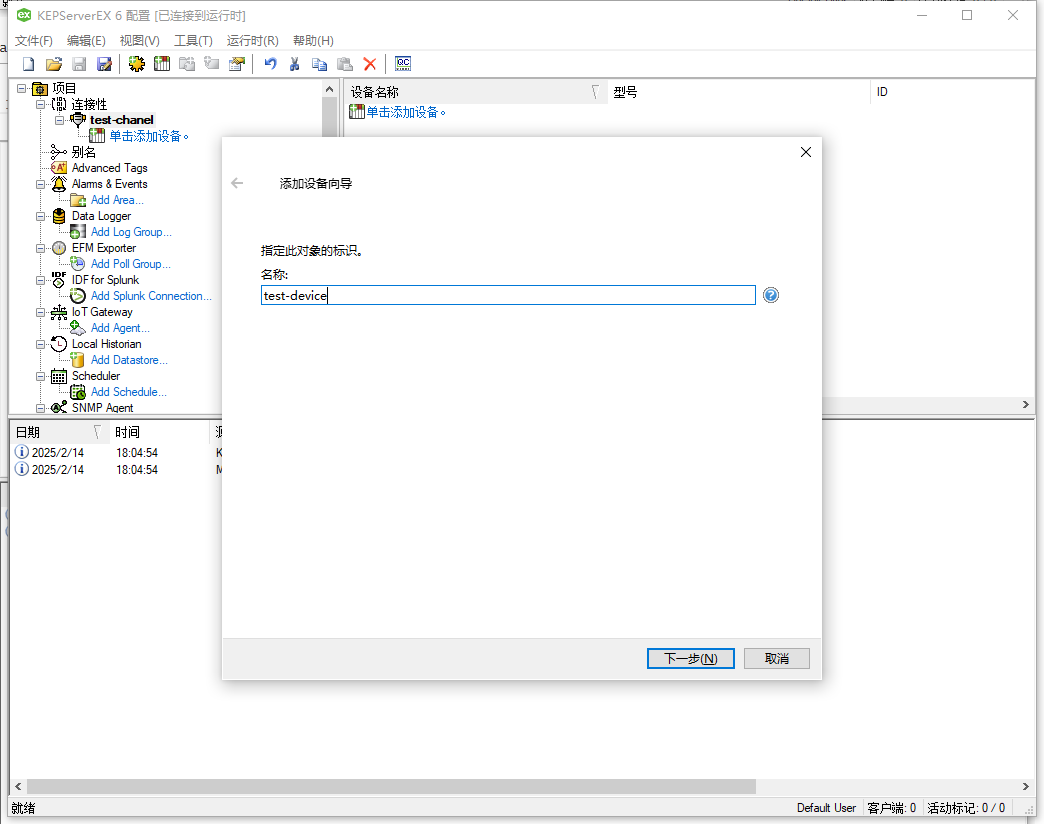Click the Data Logger database icon
The width and height of the screenshot is (1044, 824).
pyautogui.click(x=59, y=216)
